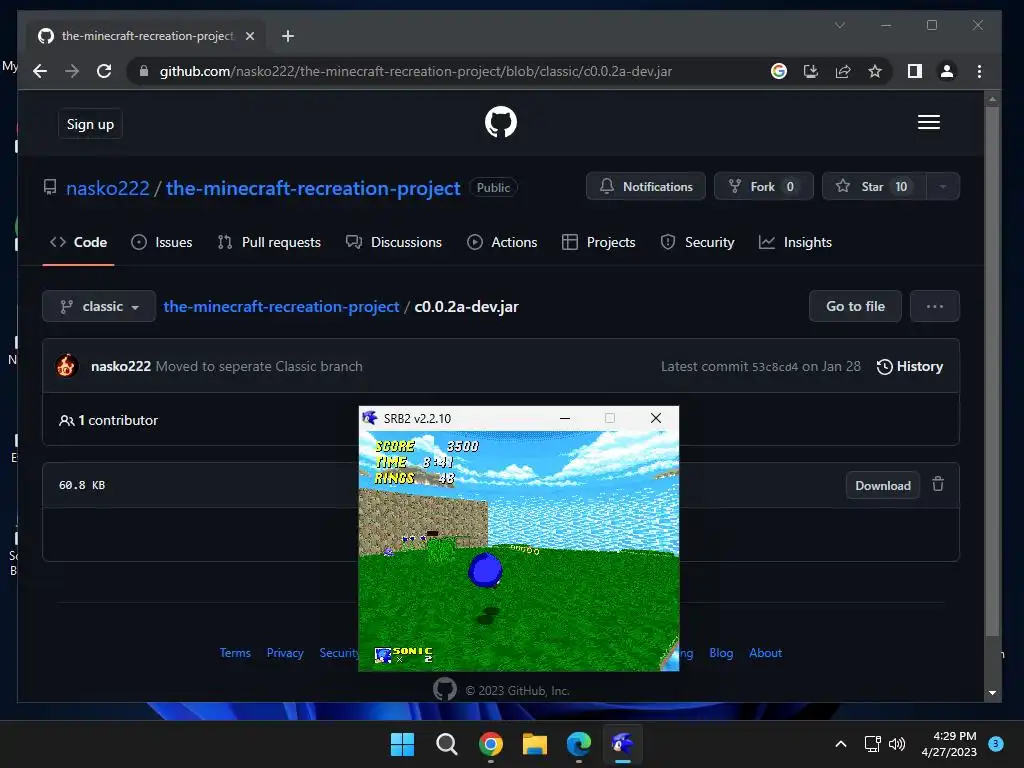
Task: Click the blue Sonic ball in SRB2 game
Action: tap(485, 569)
